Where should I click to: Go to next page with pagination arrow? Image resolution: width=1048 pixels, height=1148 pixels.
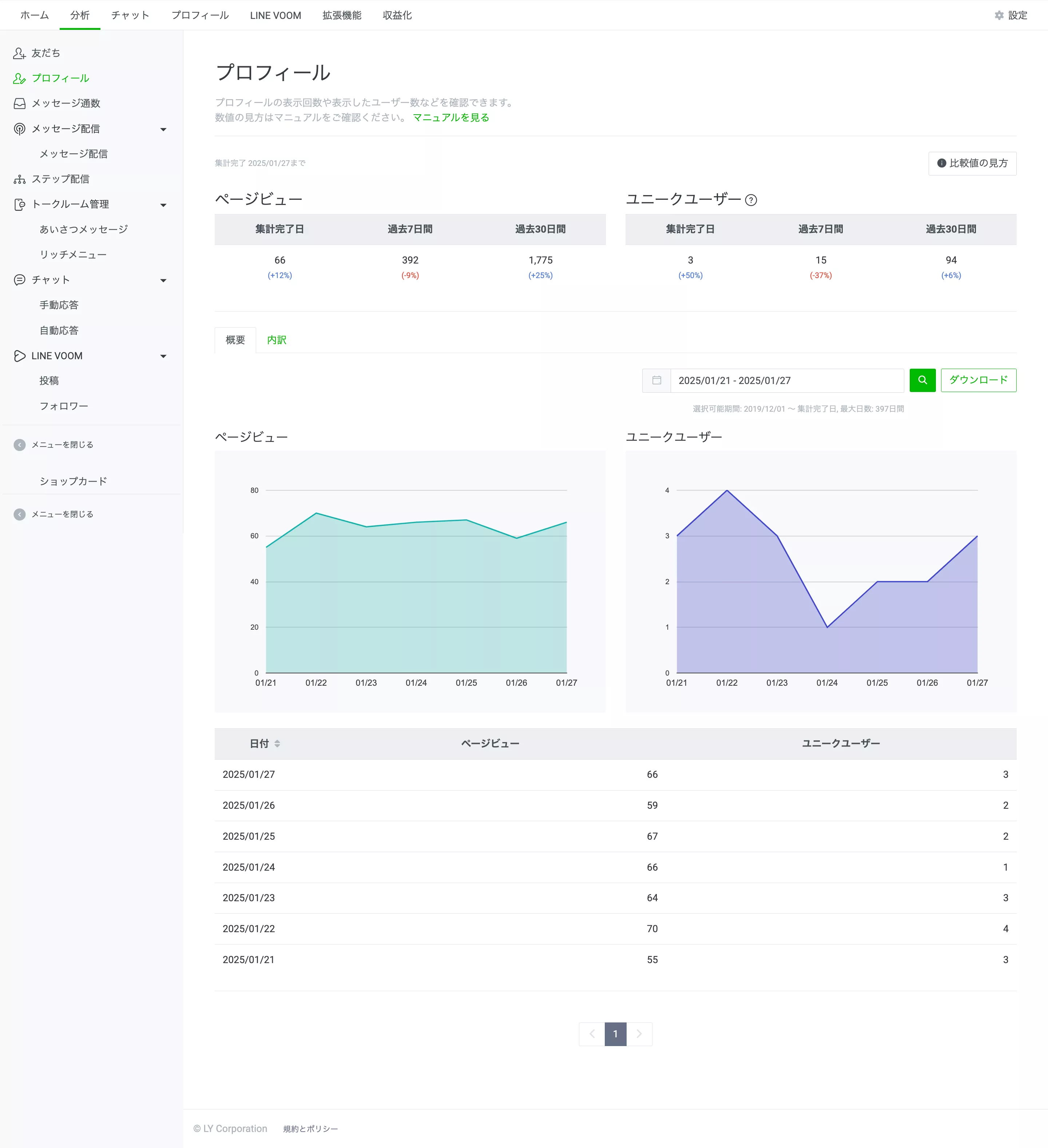pyautogui.click(x=639, y=1034)
